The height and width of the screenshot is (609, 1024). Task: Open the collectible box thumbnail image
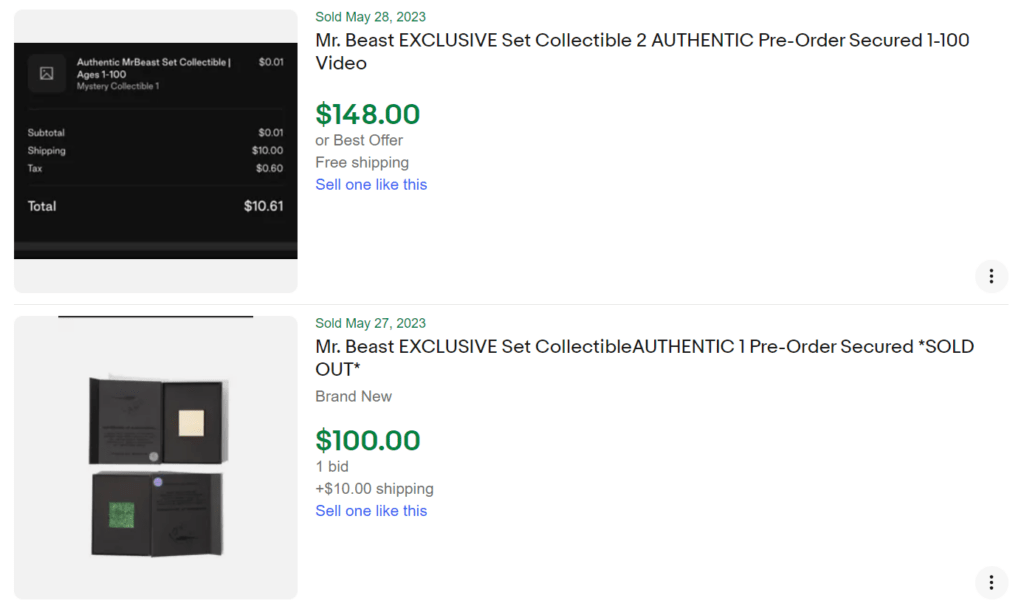tap(155, 457)
